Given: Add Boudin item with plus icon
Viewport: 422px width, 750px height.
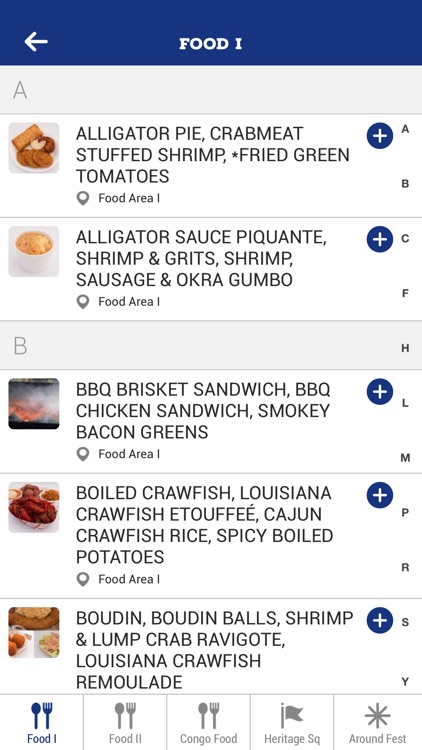Looking at the screenshot, I should [x=380, y=620].
